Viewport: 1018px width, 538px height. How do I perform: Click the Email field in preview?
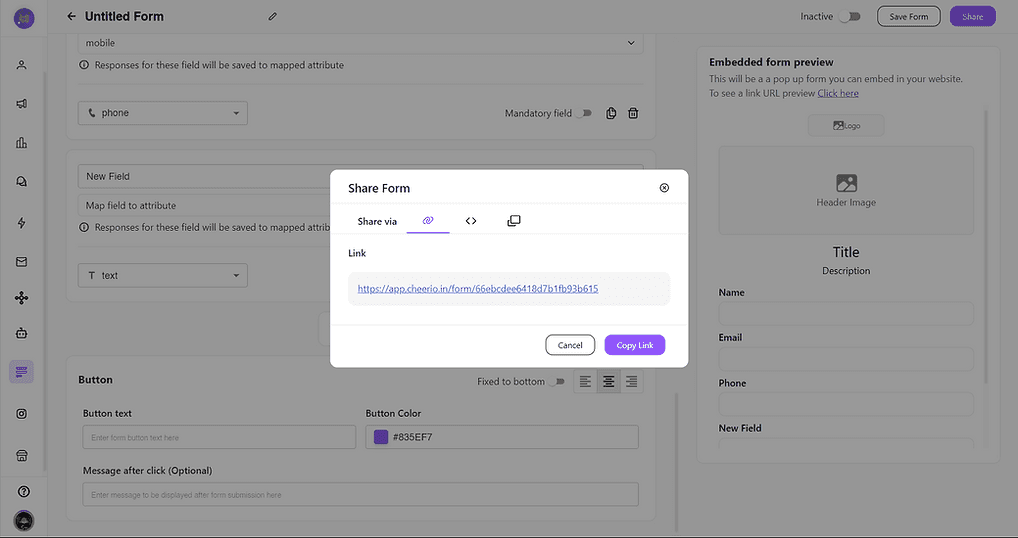coord(846,359)
